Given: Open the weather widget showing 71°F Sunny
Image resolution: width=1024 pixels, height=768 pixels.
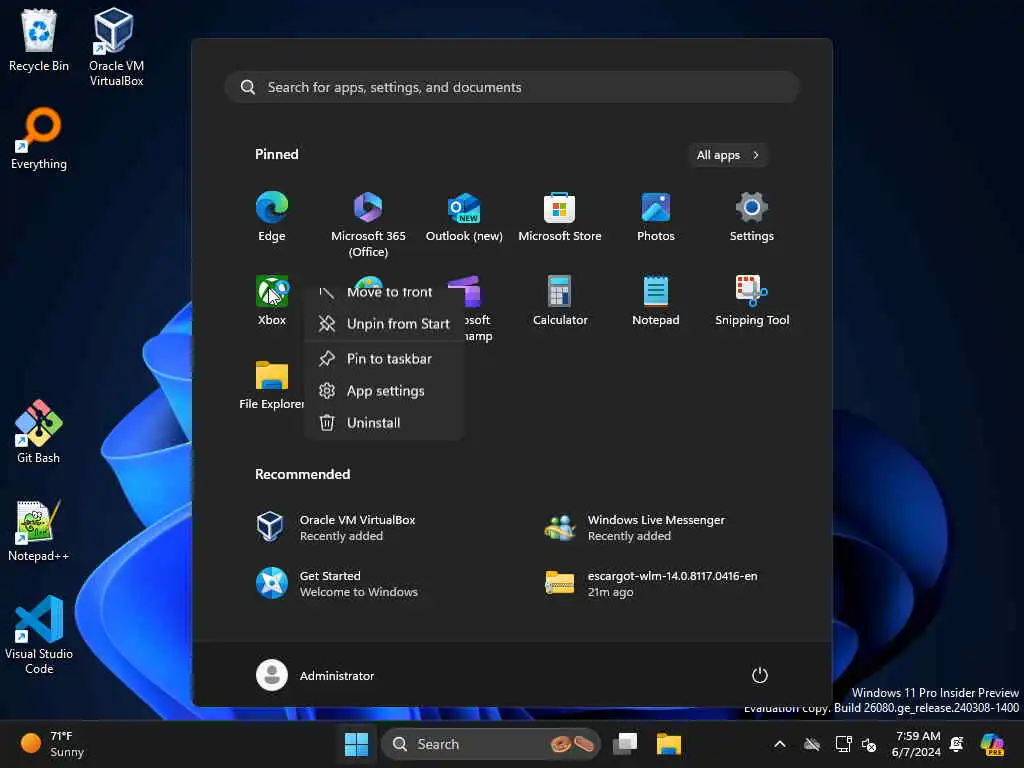Looking at the screenshot, I should [x=54, y=744].
